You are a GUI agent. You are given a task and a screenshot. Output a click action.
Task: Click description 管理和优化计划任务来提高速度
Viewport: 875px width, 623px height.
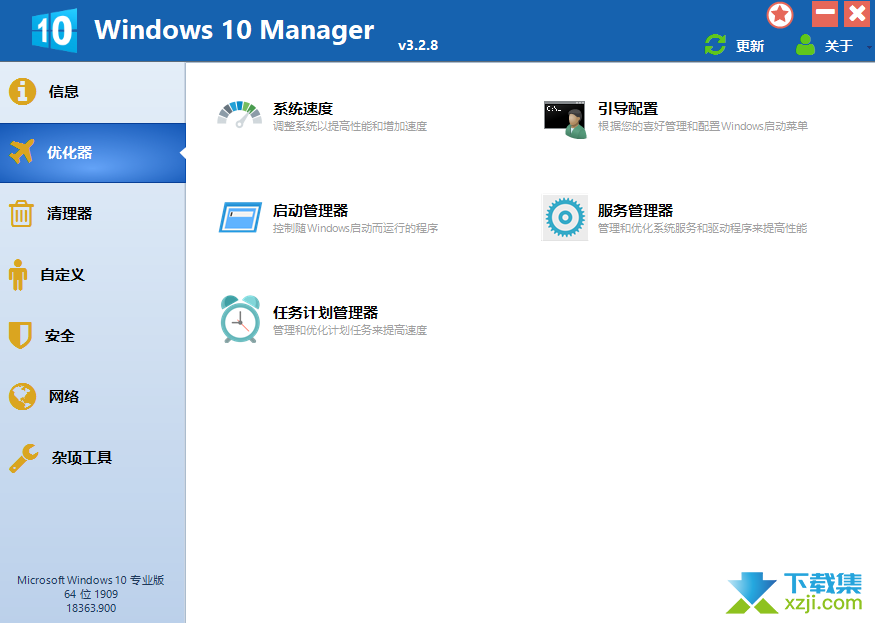click(350, 330)
